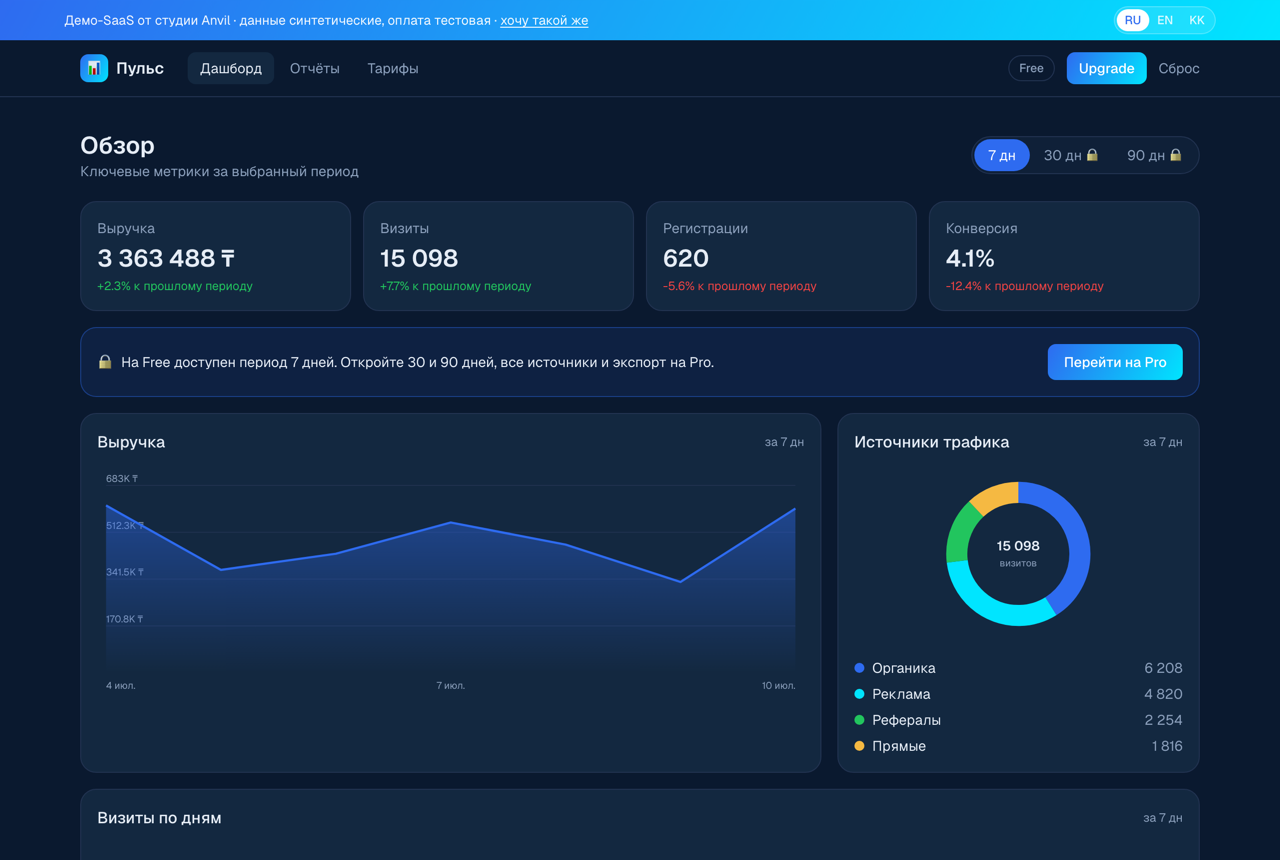Open the Тарифы tab
1280x860 pixels.
393,68
